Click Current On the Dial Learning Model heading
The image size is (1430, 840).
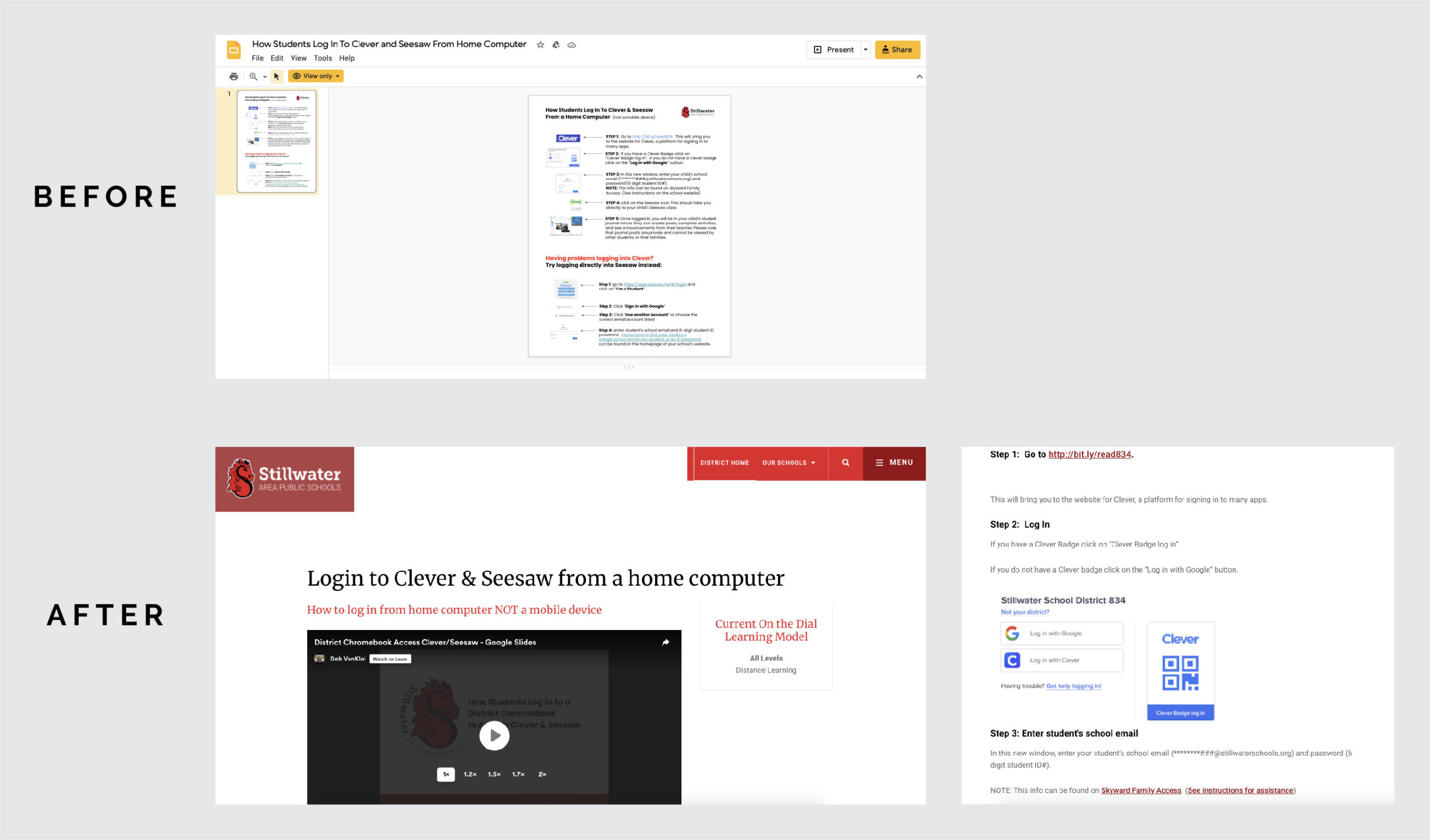tap(766, 630)
